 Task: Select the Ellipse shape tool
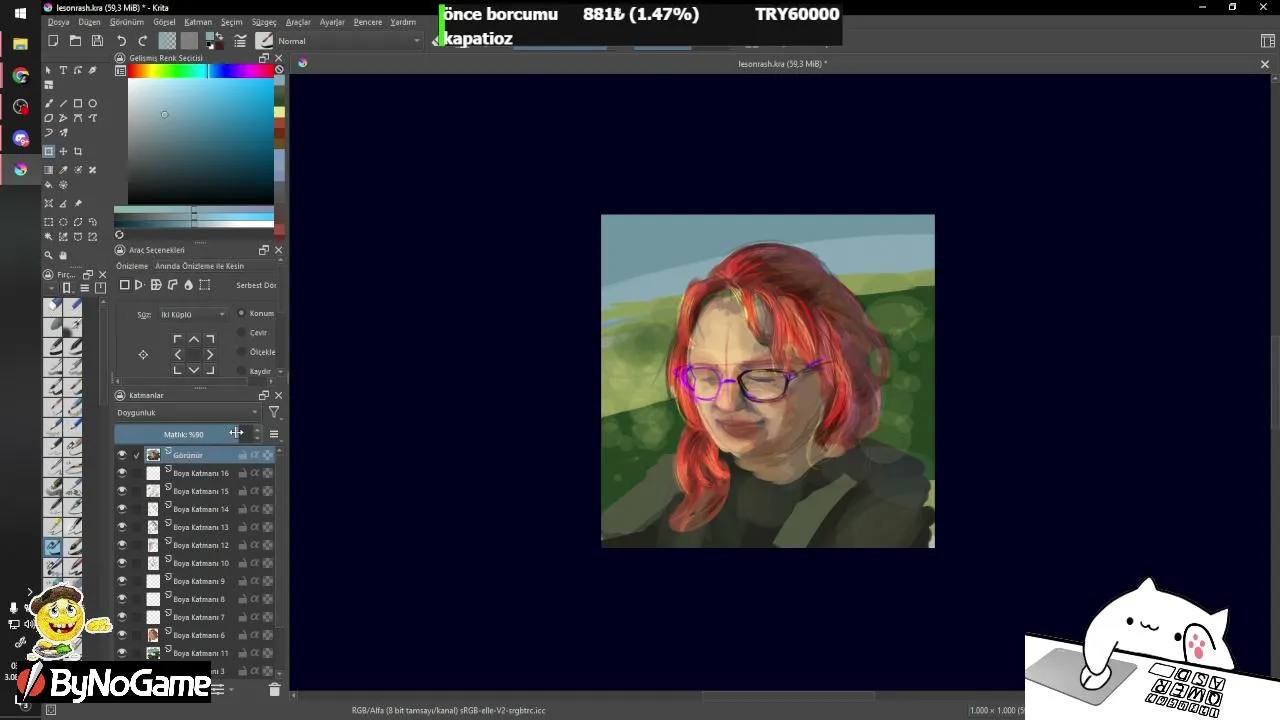93,103
